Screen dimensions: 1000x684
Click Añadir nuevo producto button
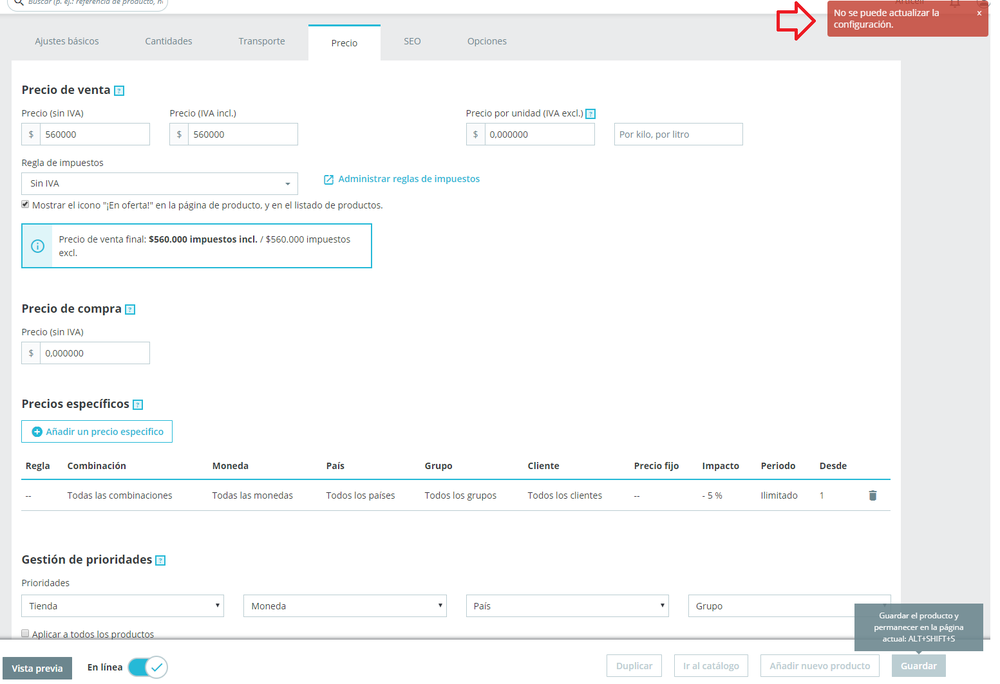point(820,666)
